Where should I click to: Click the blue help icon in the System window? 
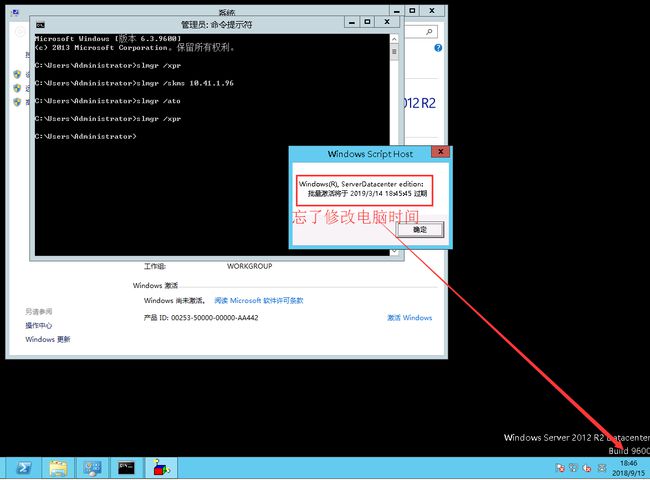438,48
